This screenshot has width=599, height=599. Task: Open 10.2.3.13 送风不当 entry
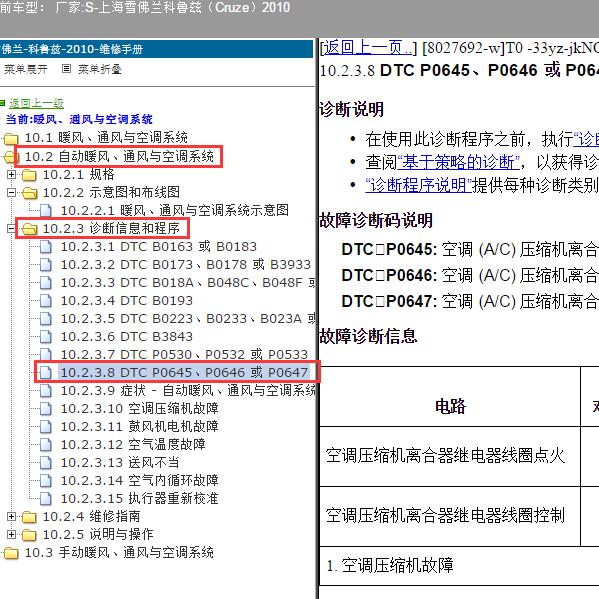click(x=120, y=463)
